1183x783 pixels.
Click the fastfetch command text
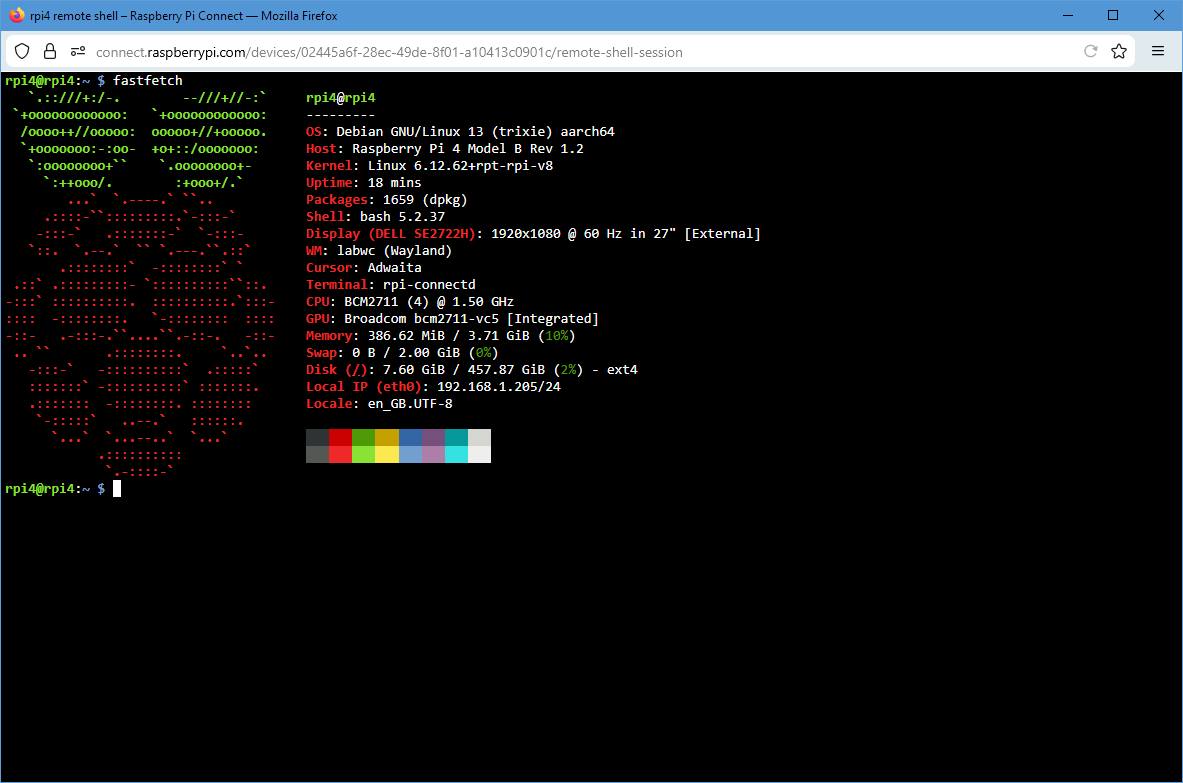point(148,80)
